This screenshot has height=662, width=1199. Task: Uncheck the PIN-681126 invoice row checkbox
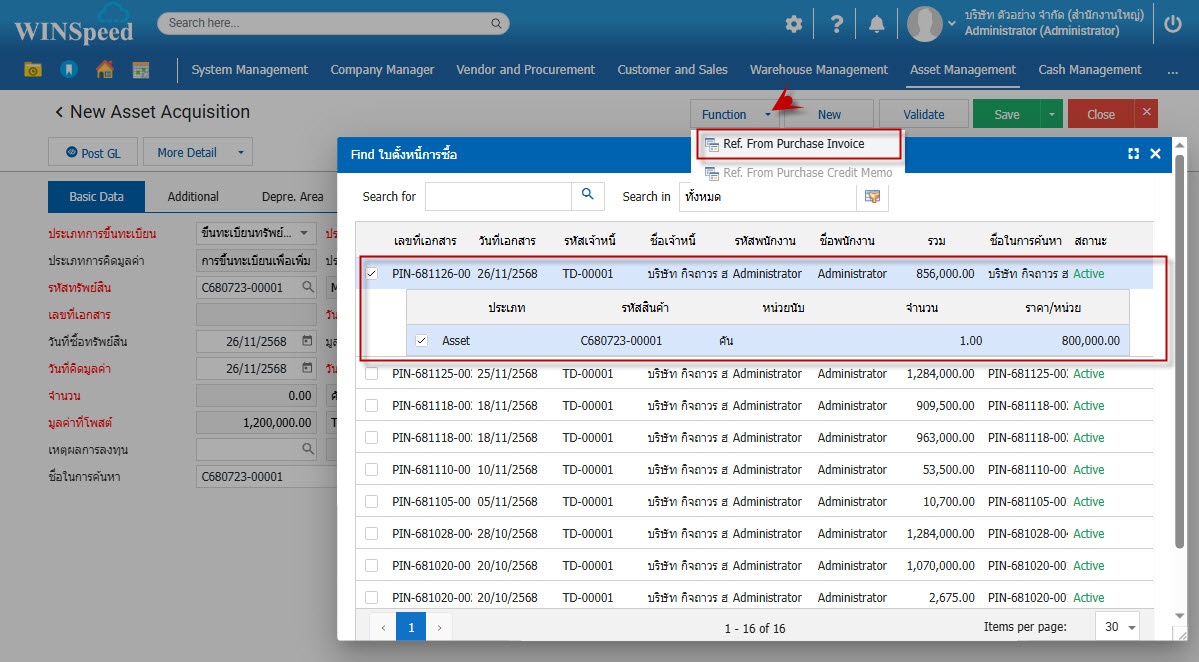pyautogui.click(x=372, y=274)
